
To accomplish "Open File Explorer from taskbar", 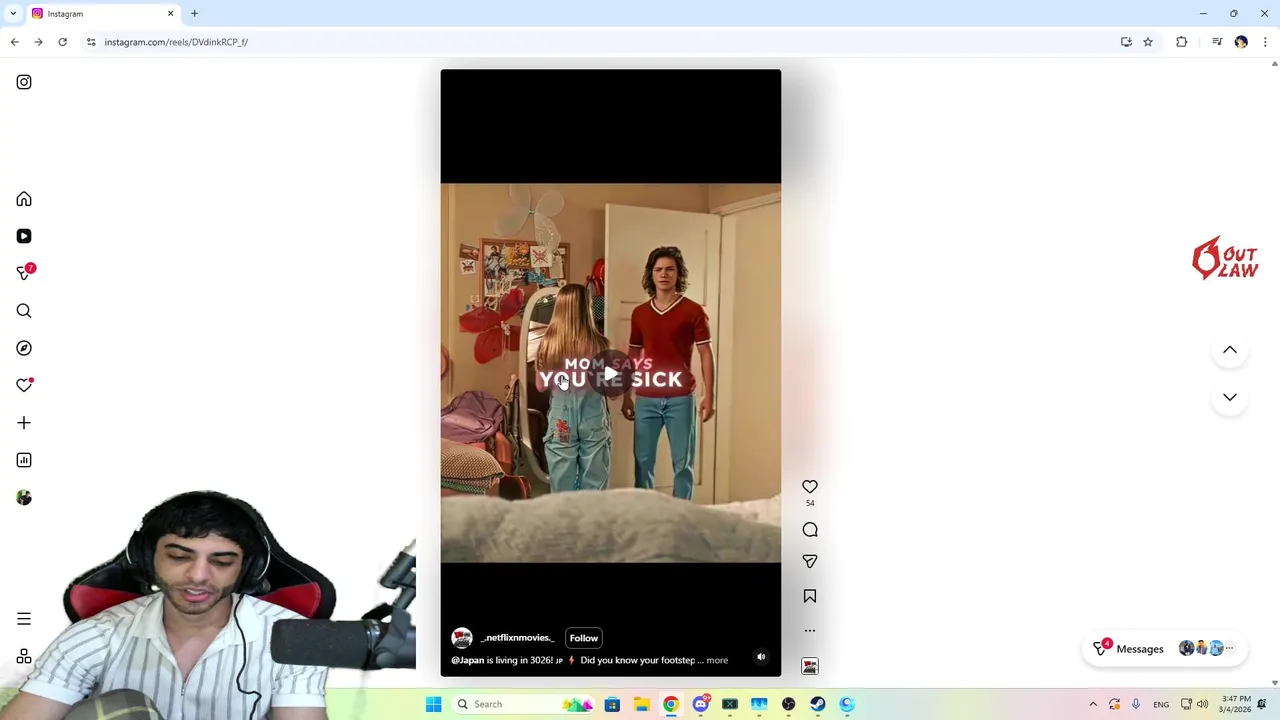I will pyautogui.click(x=641, y=704).
